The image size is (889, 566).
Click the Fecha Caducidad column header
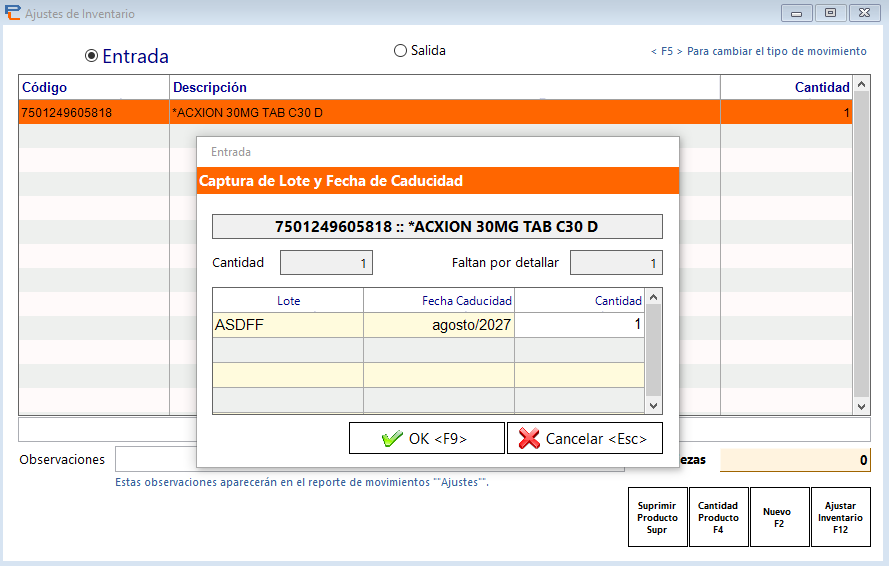point(439,301)
